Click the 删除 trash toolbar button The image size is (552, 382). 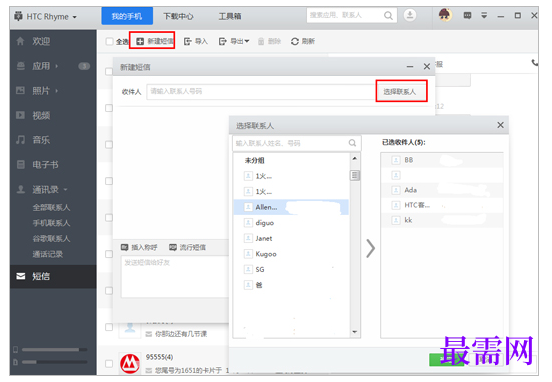[269, 41]
